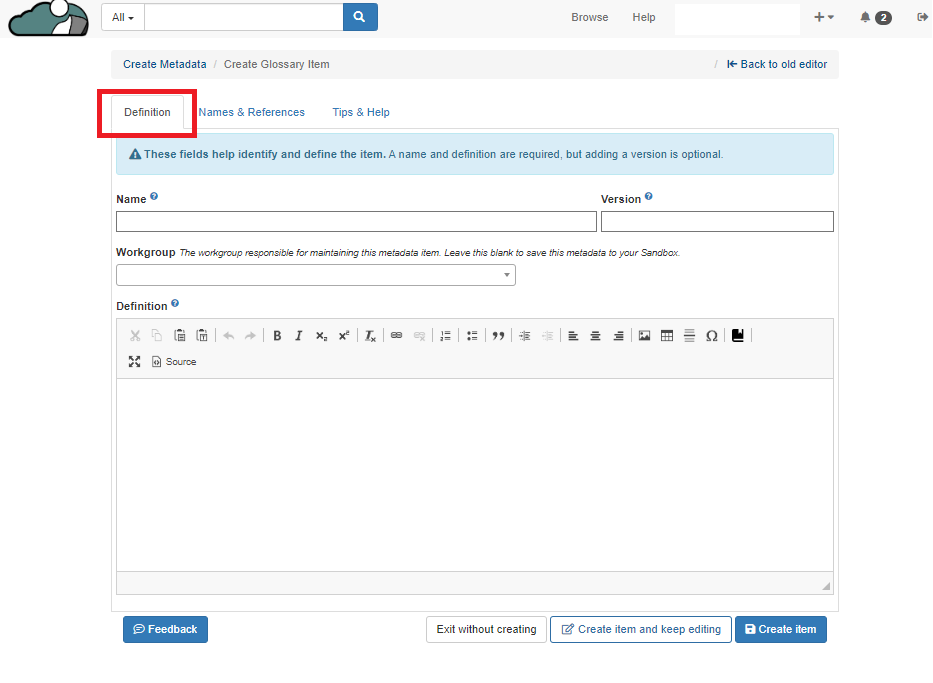Viewport: 933px width, 683px height.
Task: Center-align the editor text
Action: point(595,336)
